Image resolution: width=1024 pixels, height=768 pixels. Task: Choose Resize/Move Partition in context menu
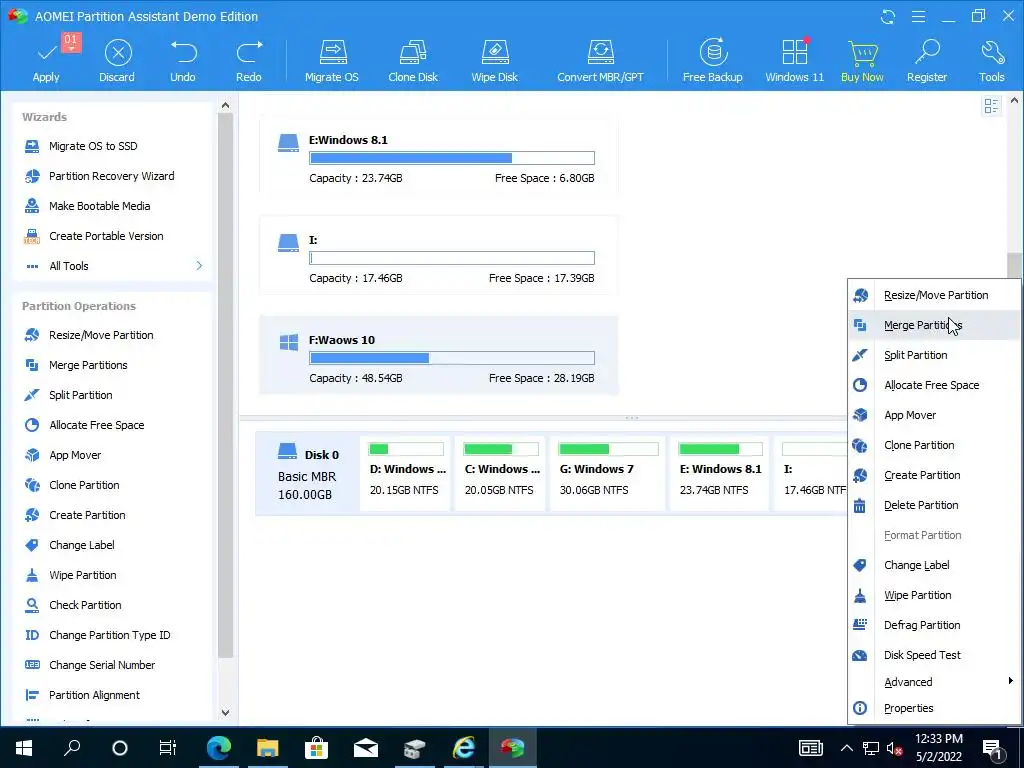click(x=935, y=295)
